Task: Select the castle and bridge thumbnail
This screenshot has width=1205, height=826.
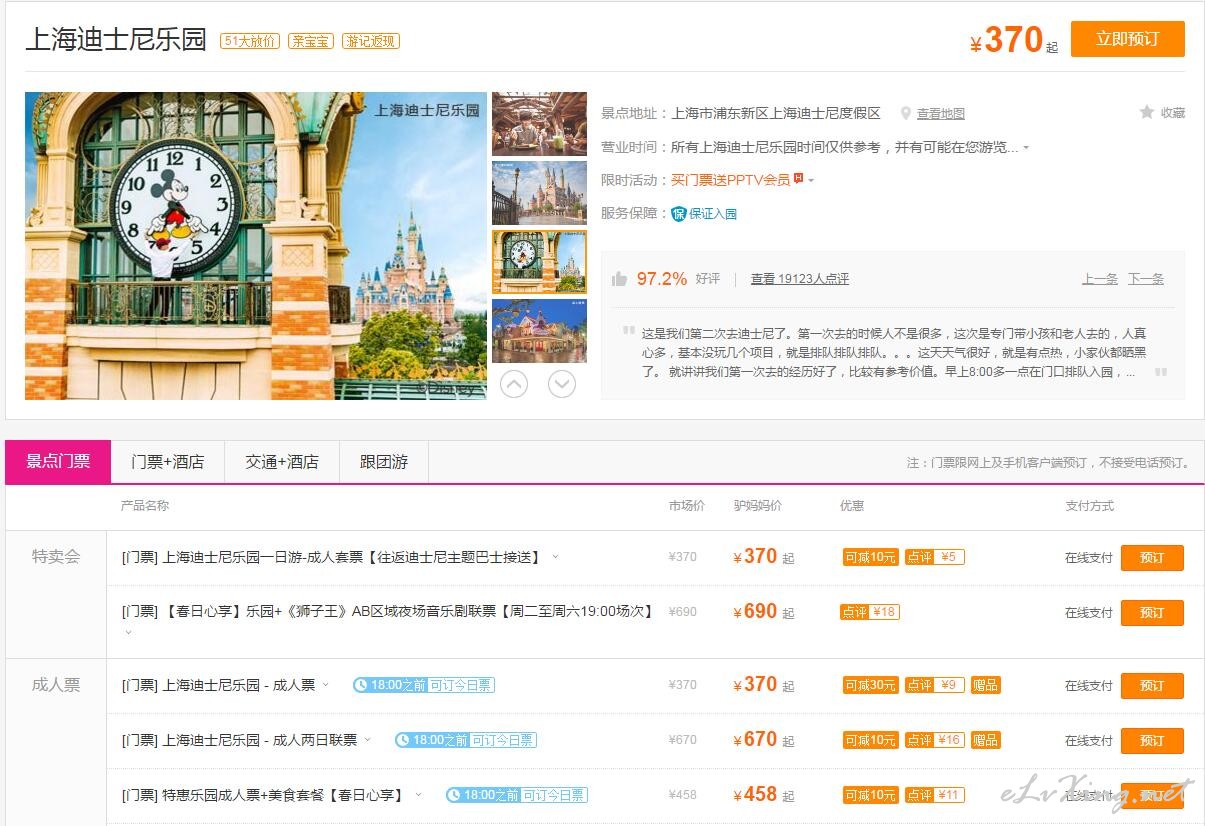Action: (539, 193)
